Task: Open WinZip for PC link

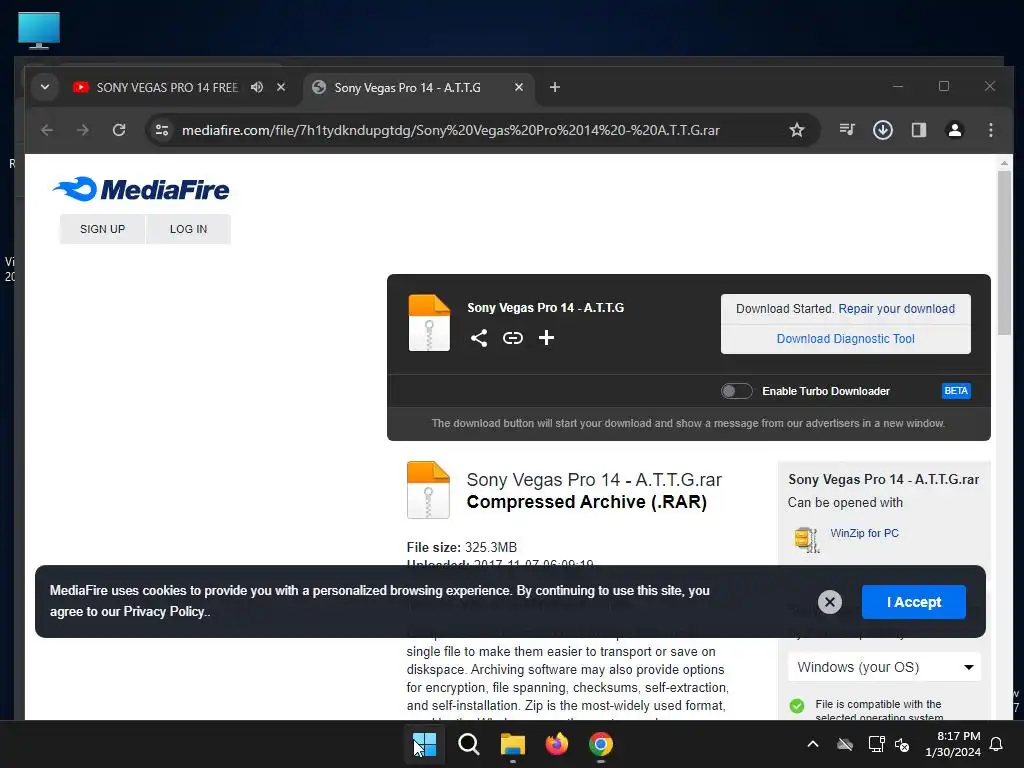Action: point(864,534)
